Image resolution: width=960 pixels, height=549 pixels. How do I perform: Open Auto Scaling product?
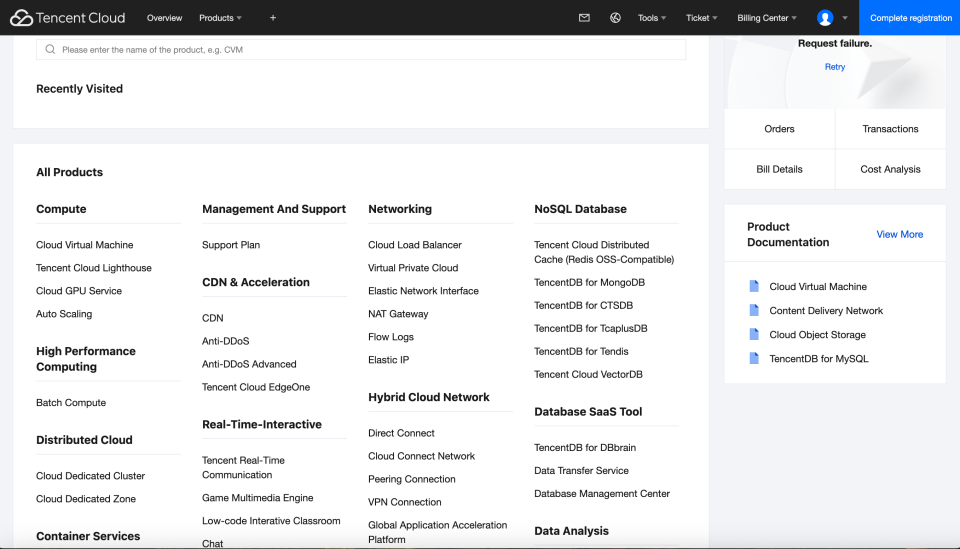[x=64, y=314]
